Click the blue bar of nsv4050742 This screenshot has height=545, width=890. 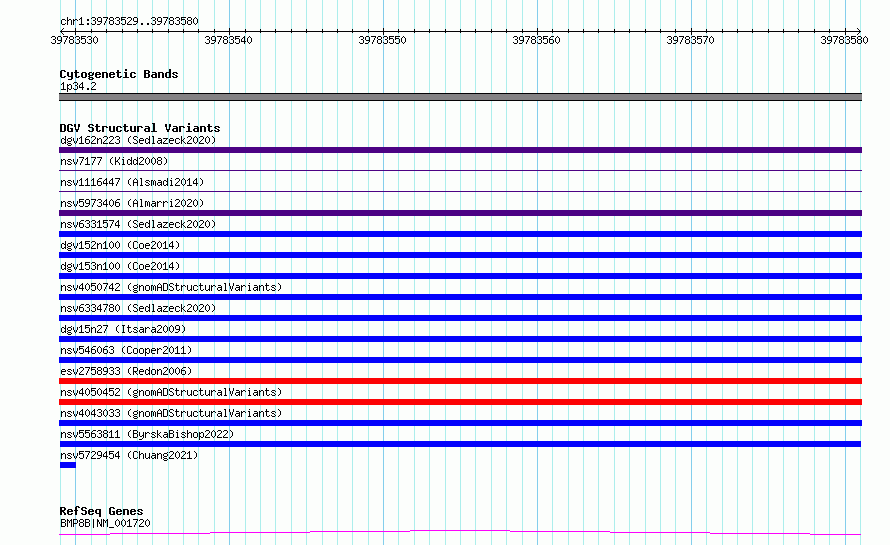coord(460,297)
